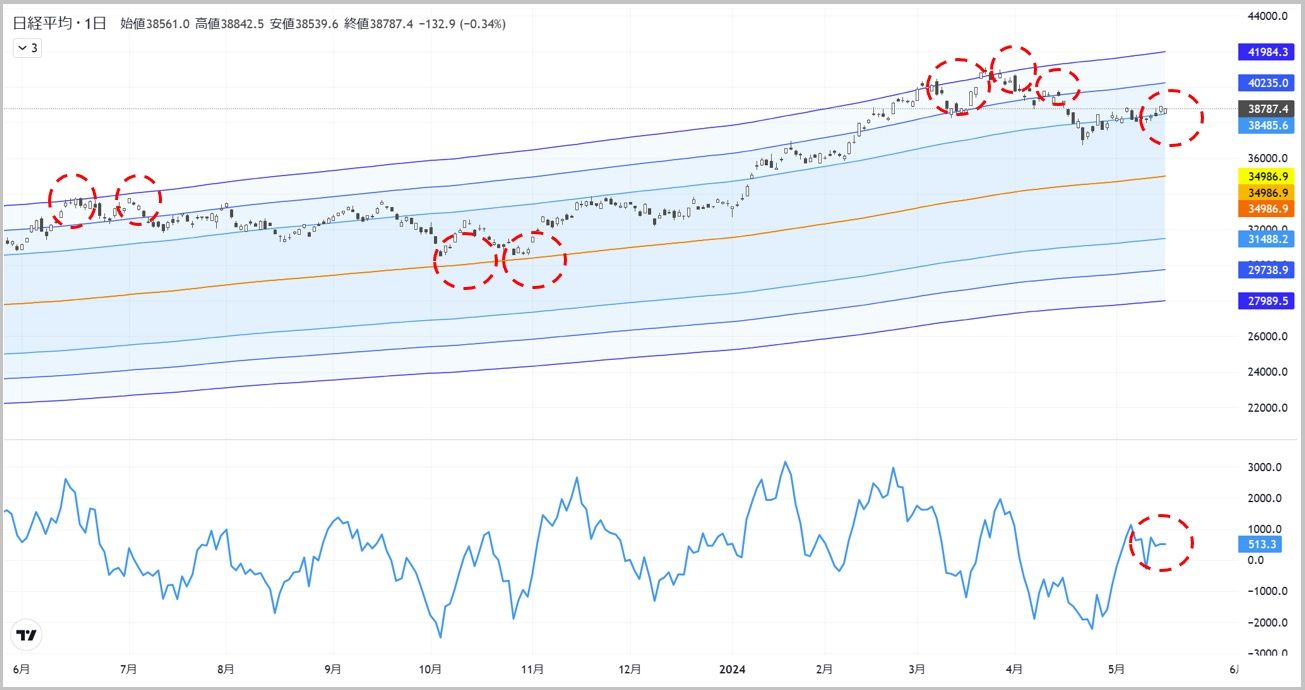
Task: Click the light blue 38485.6 price label
Action: [x=1267, y=125]
